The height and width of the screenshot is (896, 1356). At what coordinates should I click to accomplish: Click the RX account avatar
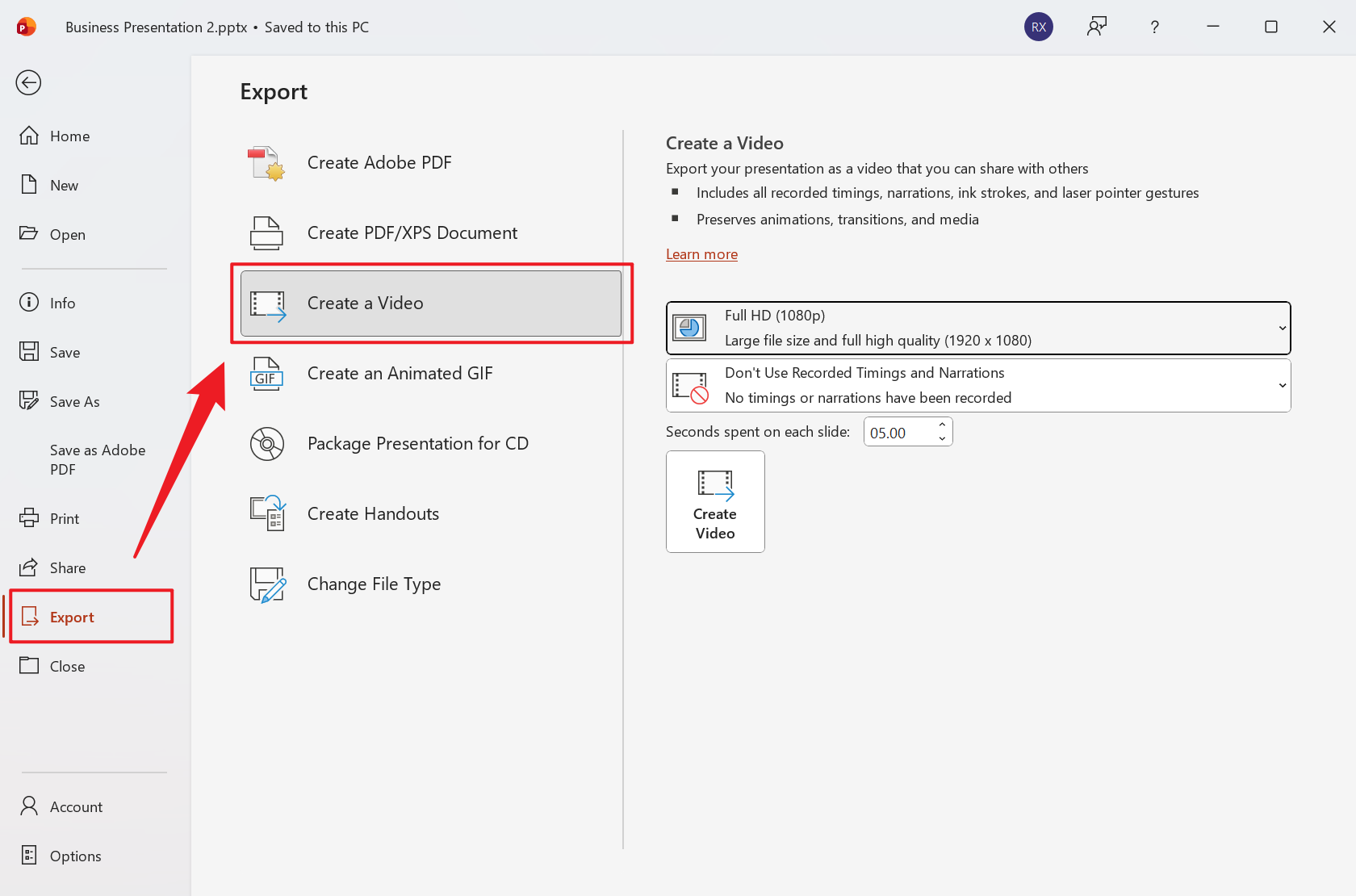(1038, 27)
